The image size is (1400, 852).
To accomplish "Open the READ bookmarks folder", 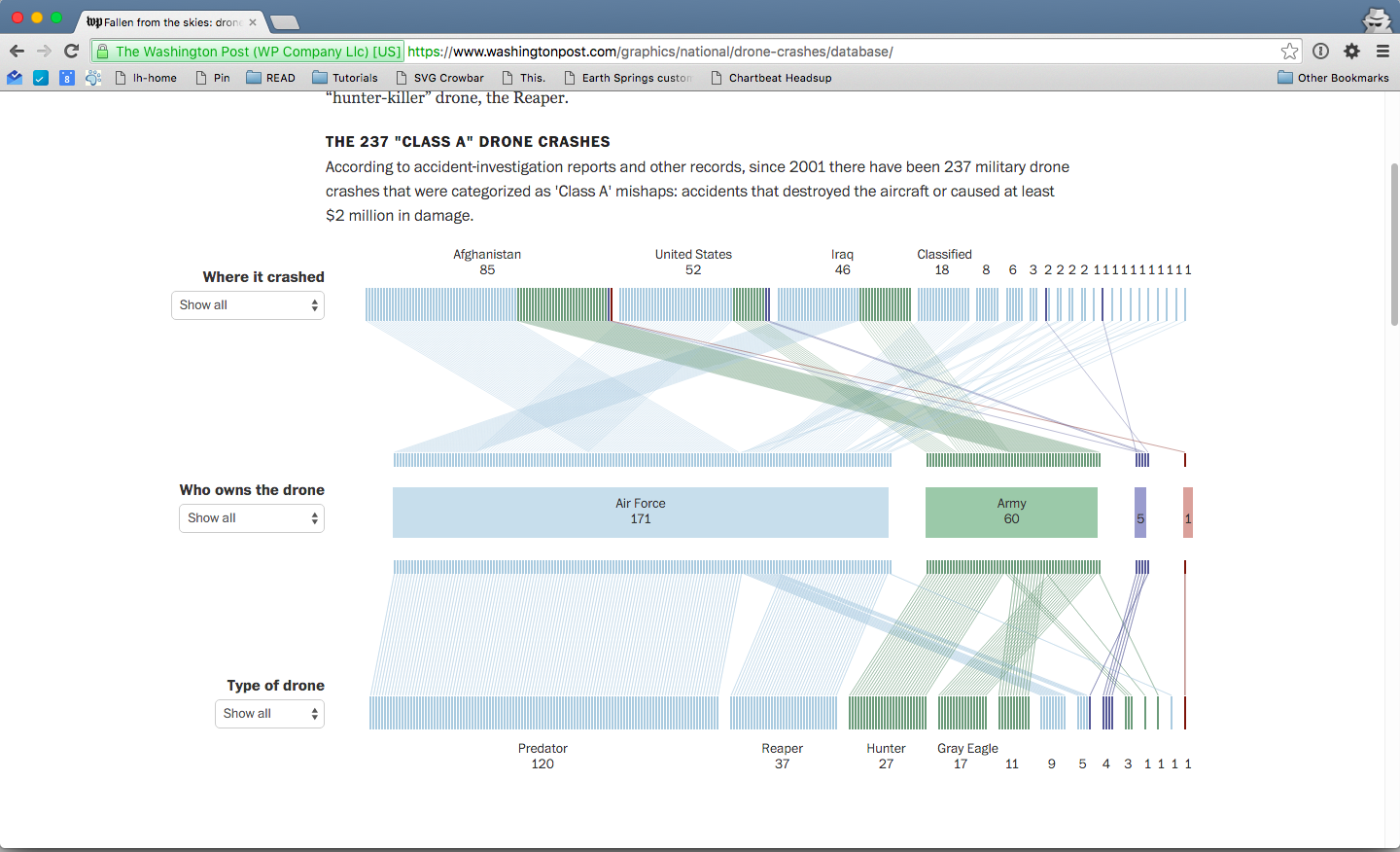I will coord(270,78).
